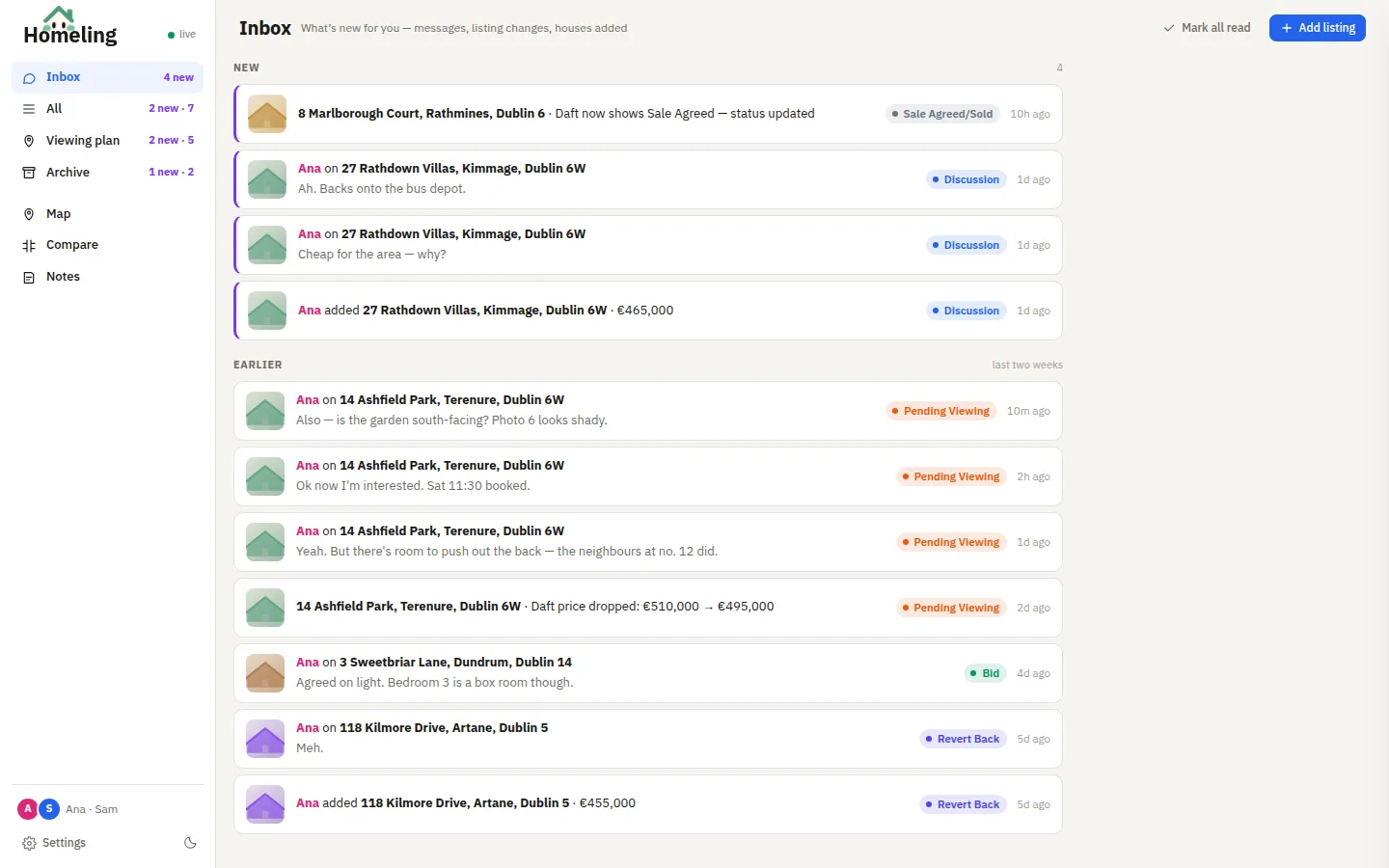Open the Compare page
1389x868 pixels.
[x=107, y=245]
